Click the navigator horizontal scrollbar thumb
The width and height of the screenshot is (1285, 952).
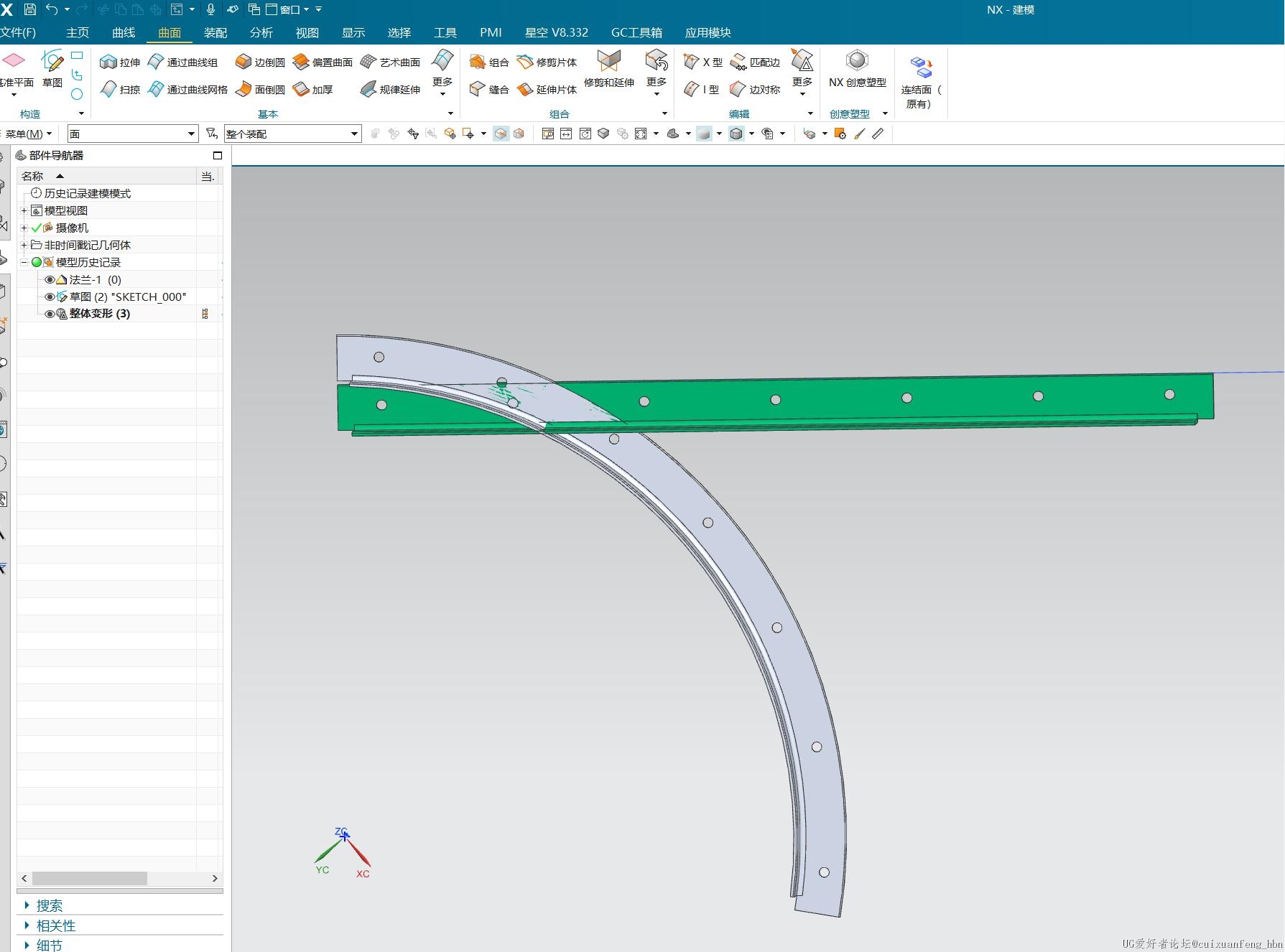click(x=90, y=879)
